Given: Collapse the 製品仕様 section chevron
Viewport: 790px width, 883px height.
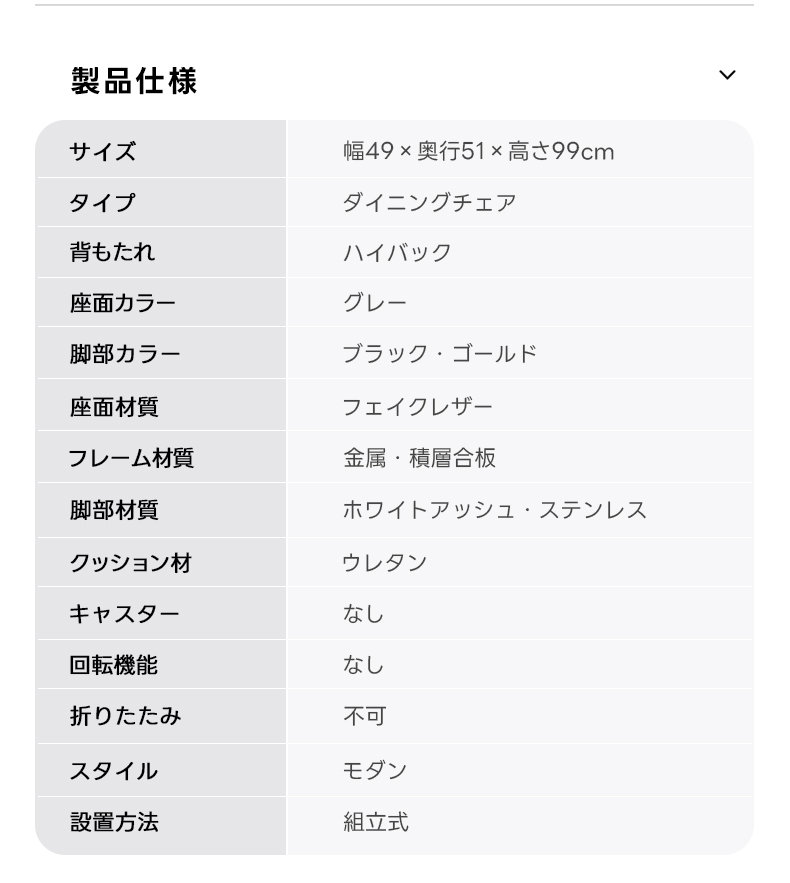Looking at the screenshot, I should [x=727, y=75].
